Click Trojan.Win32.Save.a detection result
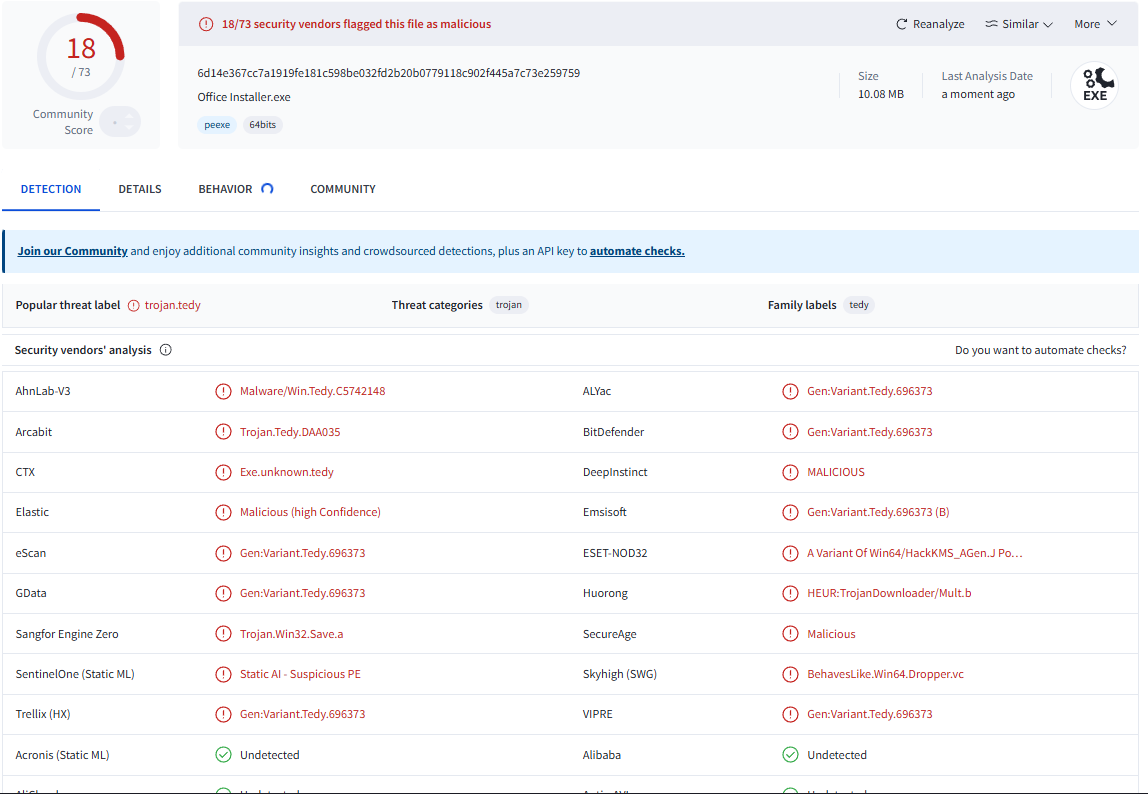 tap(291, 634)
